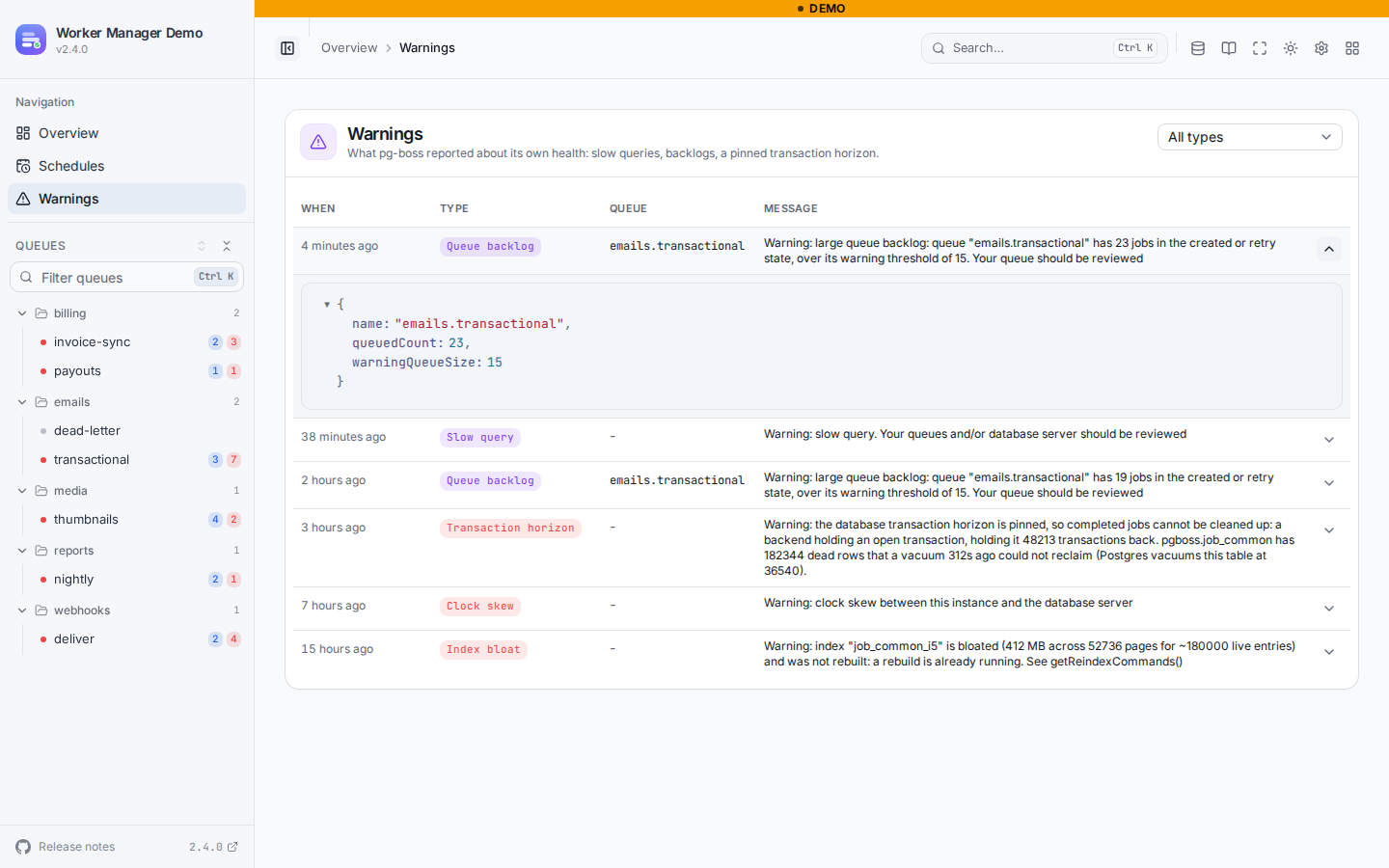1389x868 pixels.
Task: Click the Worker Manager Demo logo
Action: click(x=31, y=40)
